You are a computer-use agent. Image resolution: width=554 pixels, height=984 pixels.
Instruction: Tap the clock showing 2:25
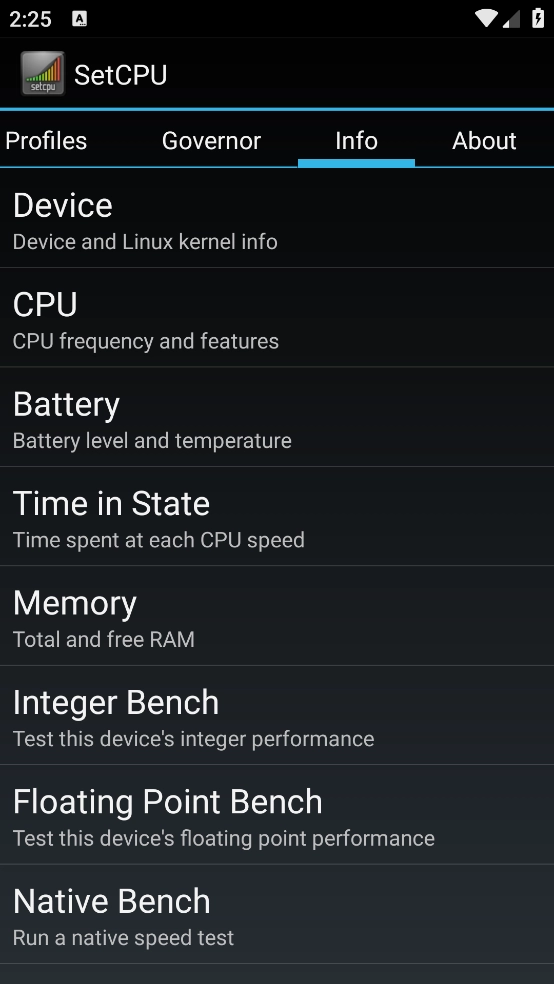pos(30,19)
